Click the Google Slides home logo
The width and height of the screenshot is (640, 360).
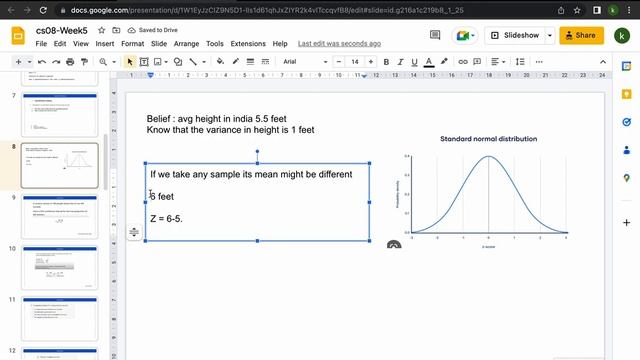[18, 36]
